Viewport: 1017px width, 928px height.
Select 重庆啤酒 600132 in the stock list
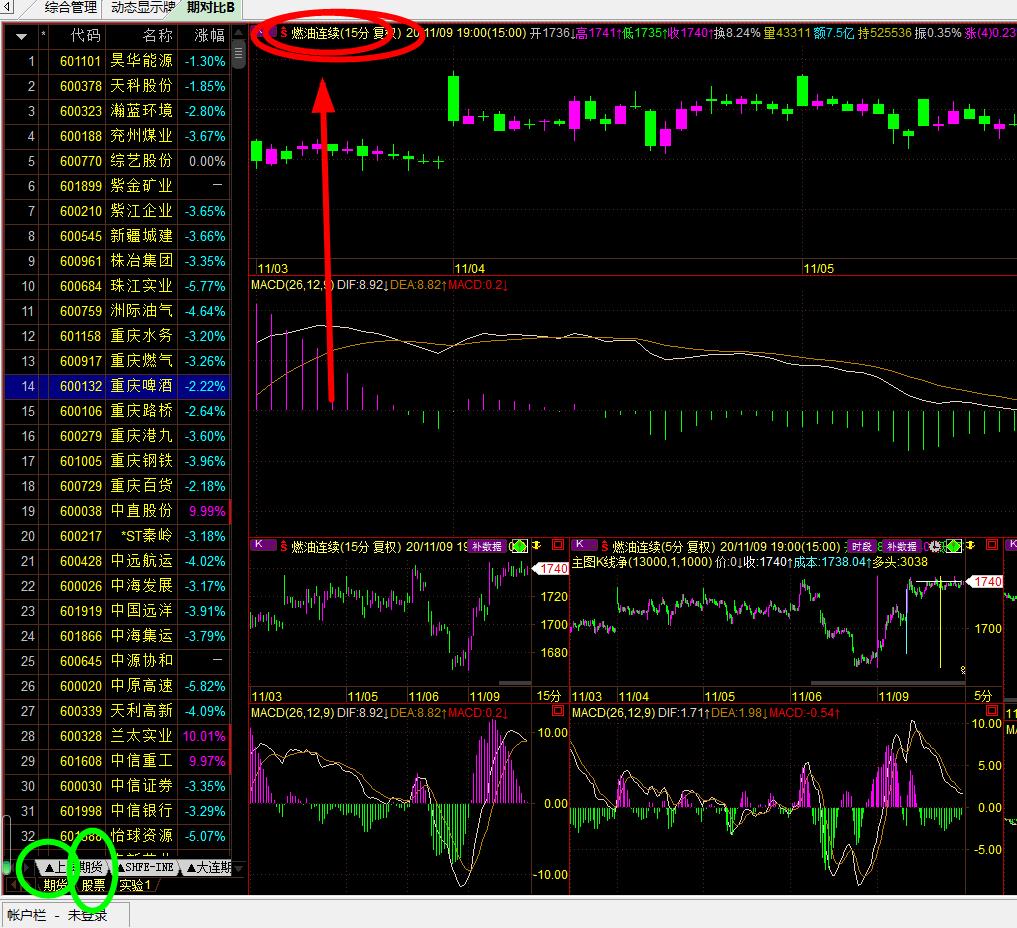click(x=141, y=386)
